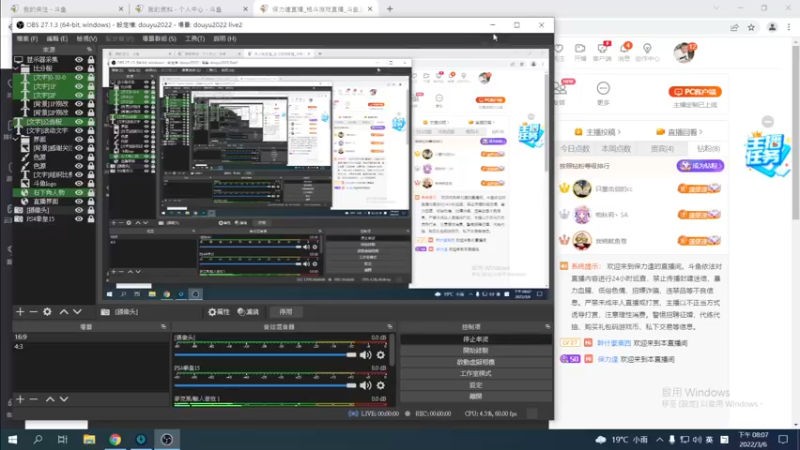This screenshot has width=800, height=450.
Task: Click the 屬性 properties gear button
Action: pyautogui.click(x=219, y=312)
